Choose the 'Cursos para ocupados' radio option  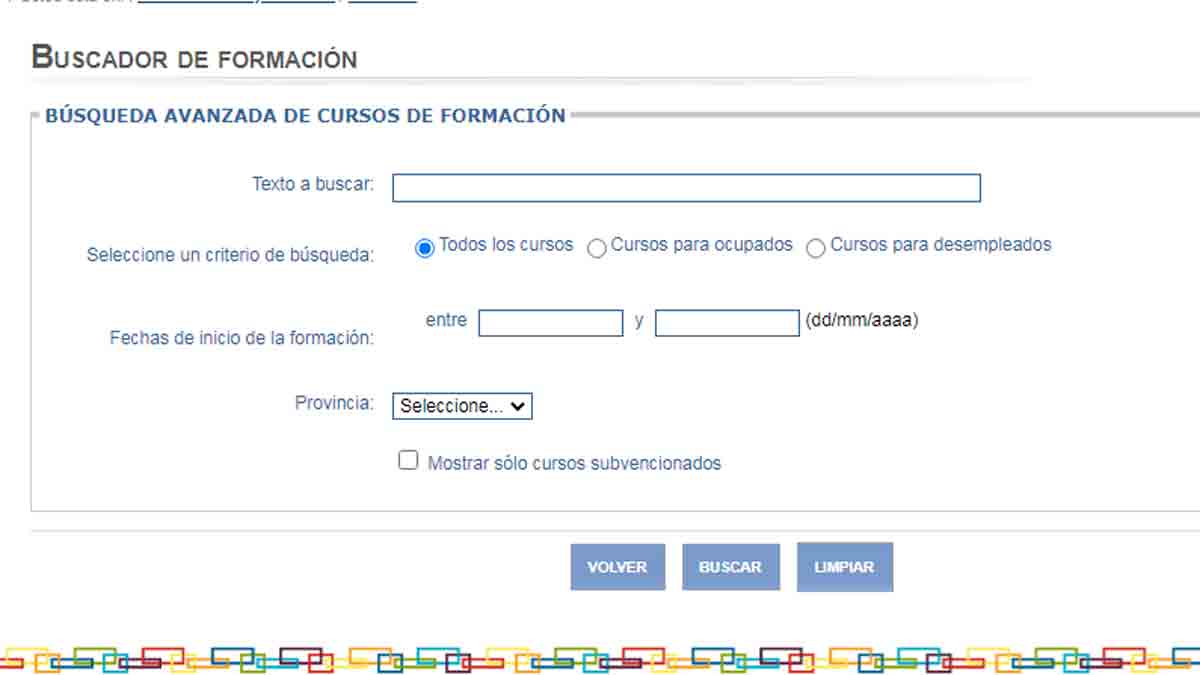[x=597, y=248]
